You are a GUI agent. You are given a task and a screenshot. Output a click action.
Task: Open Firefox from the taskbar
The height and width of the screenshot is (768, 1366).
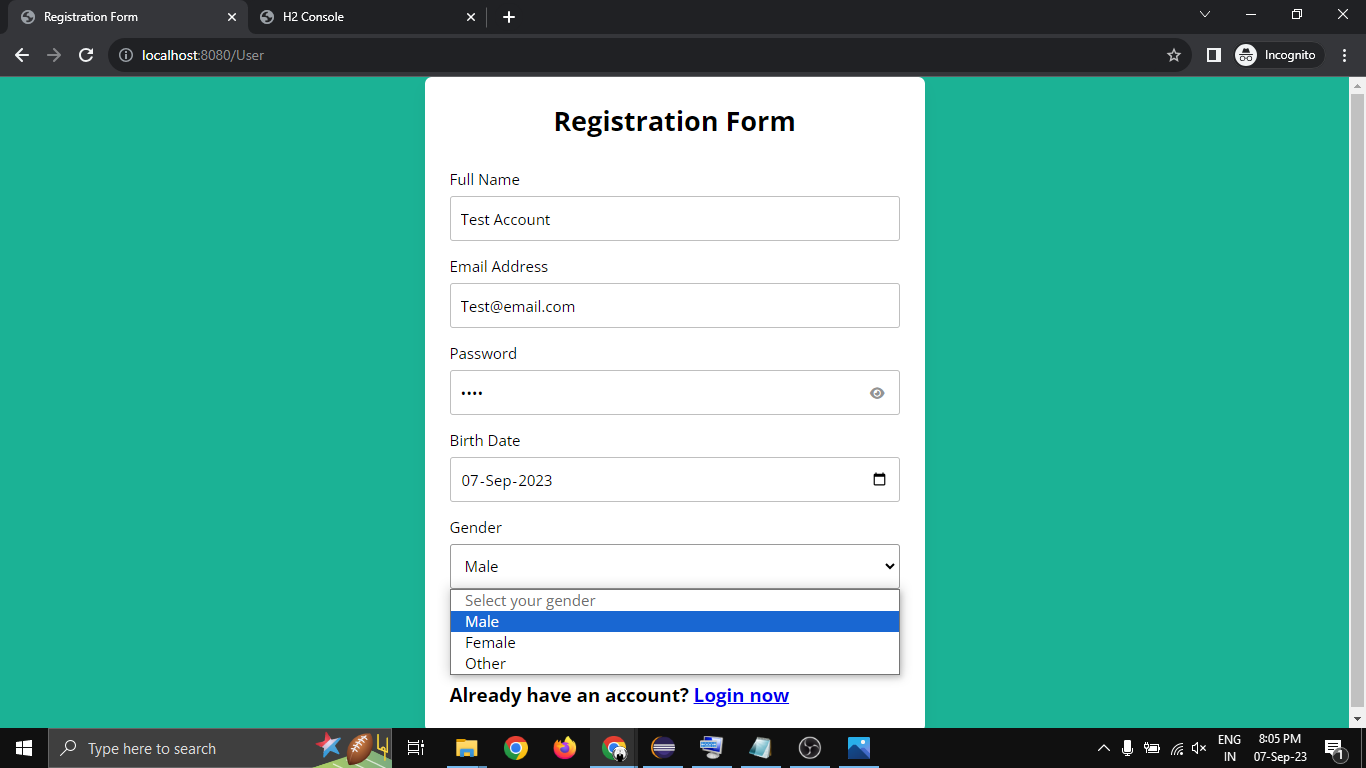click(565, 748)
